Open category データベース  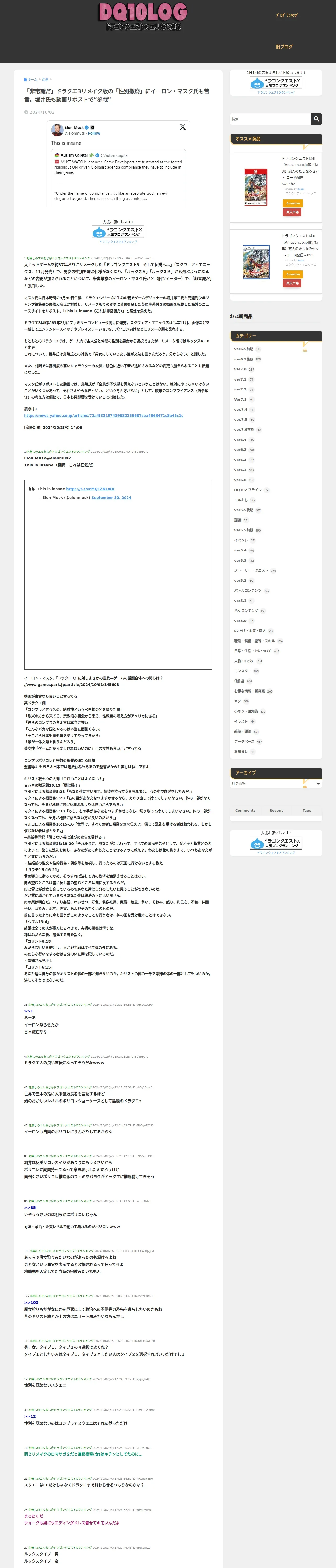point(244,741)
